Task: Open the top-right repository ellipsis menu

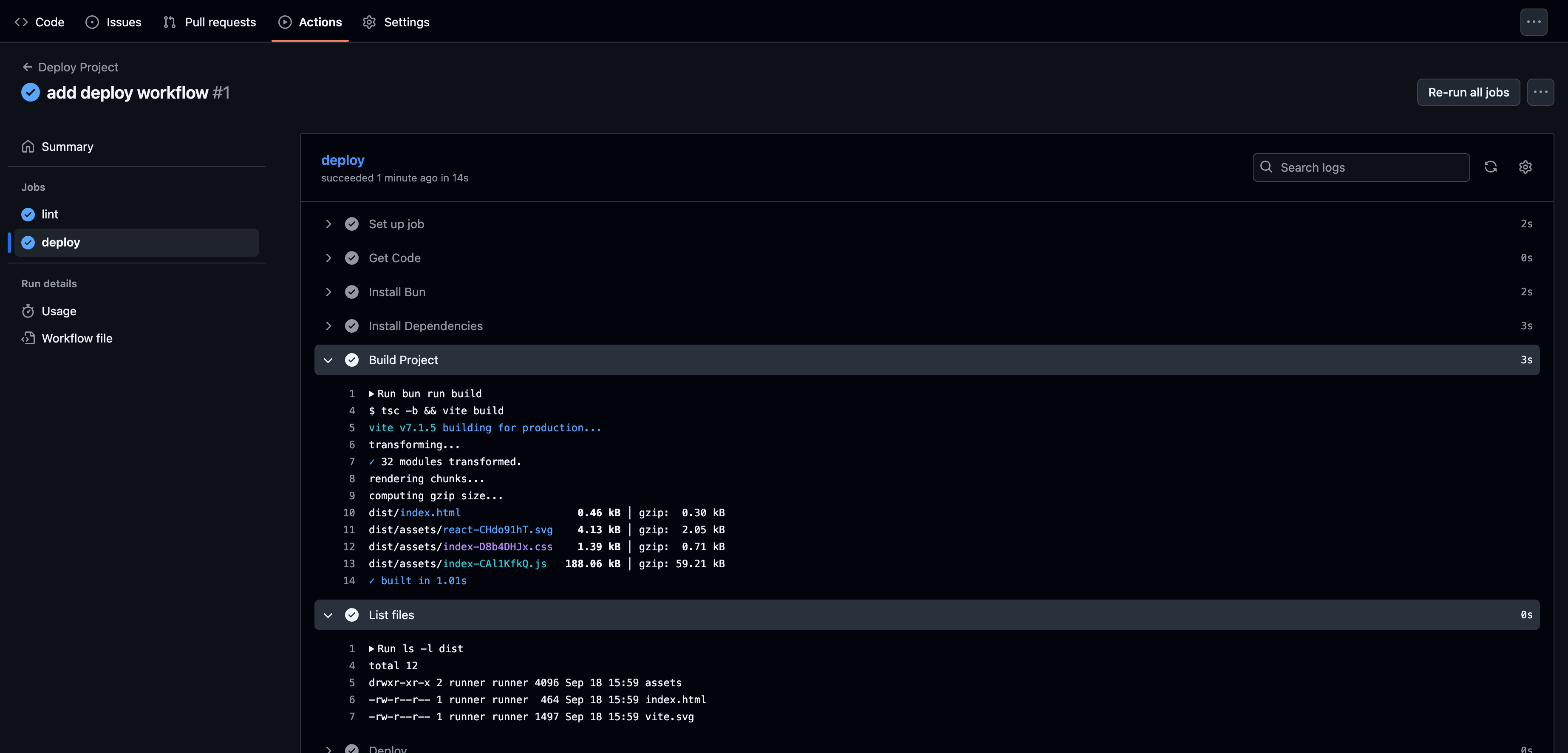Action: coord(1533,22)
